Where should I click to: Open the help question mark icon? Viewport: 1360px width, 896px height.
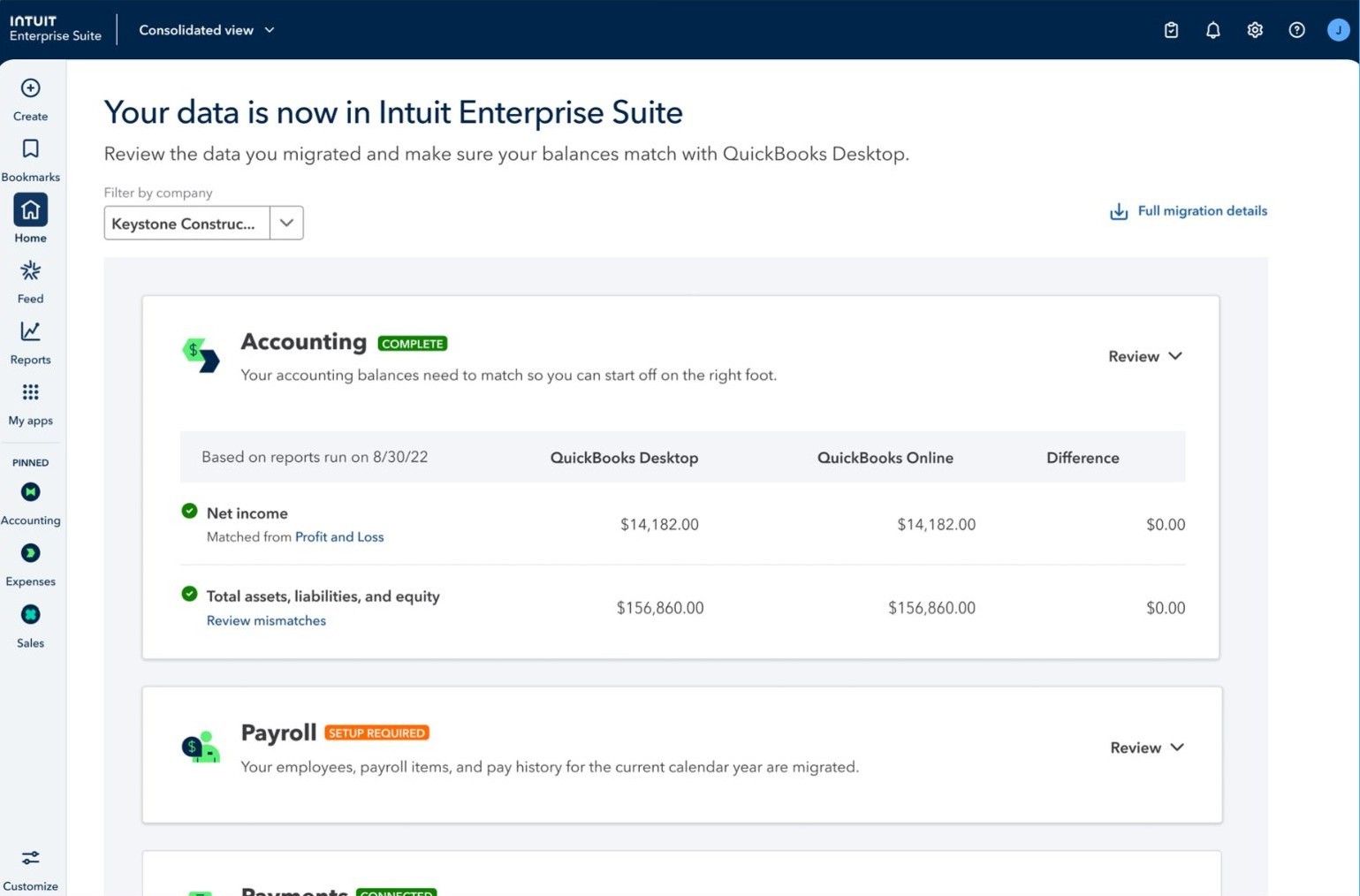[x=1296, y=30]
